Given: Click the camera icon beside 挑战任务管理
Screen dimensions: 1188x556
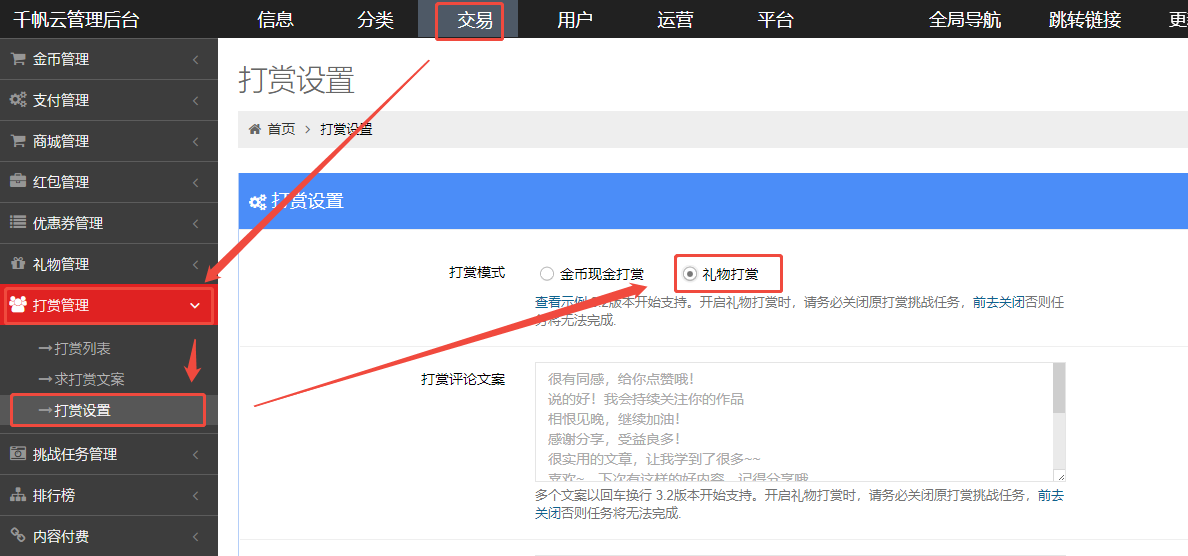Looking at the screenshot, I should (17, 454).
